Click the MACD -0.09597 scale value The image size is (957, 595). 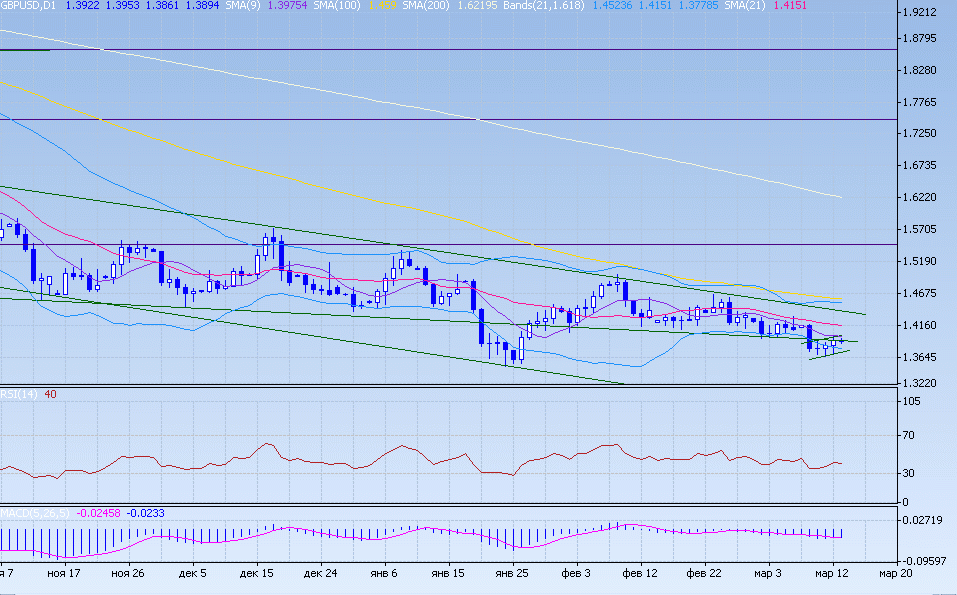(920, 562)
